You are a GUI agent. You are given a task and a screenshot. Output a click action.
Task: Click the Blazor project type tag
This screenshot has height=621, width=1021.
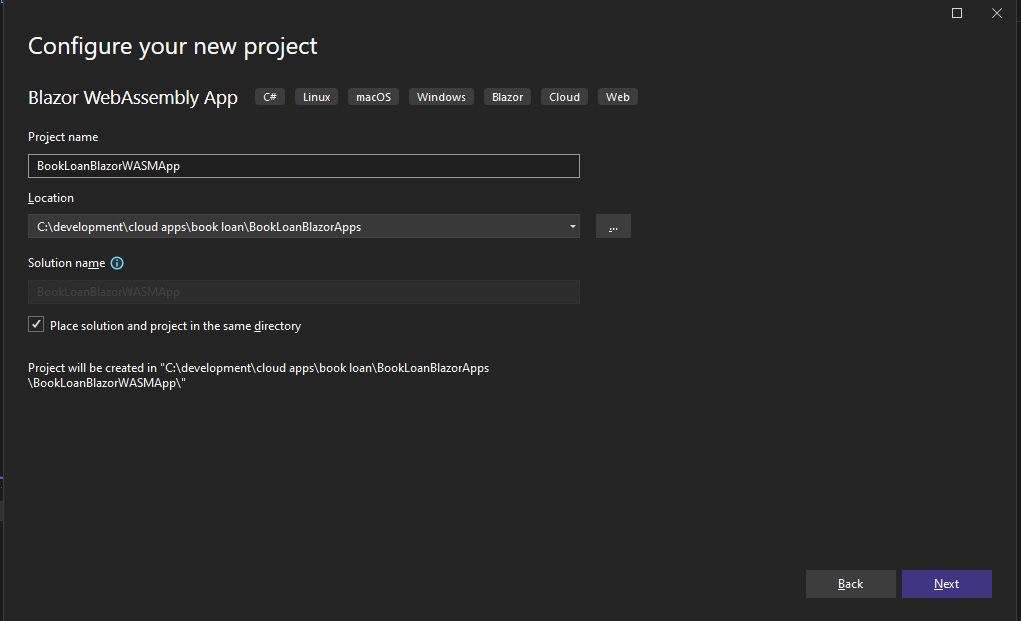pos(507,97)
